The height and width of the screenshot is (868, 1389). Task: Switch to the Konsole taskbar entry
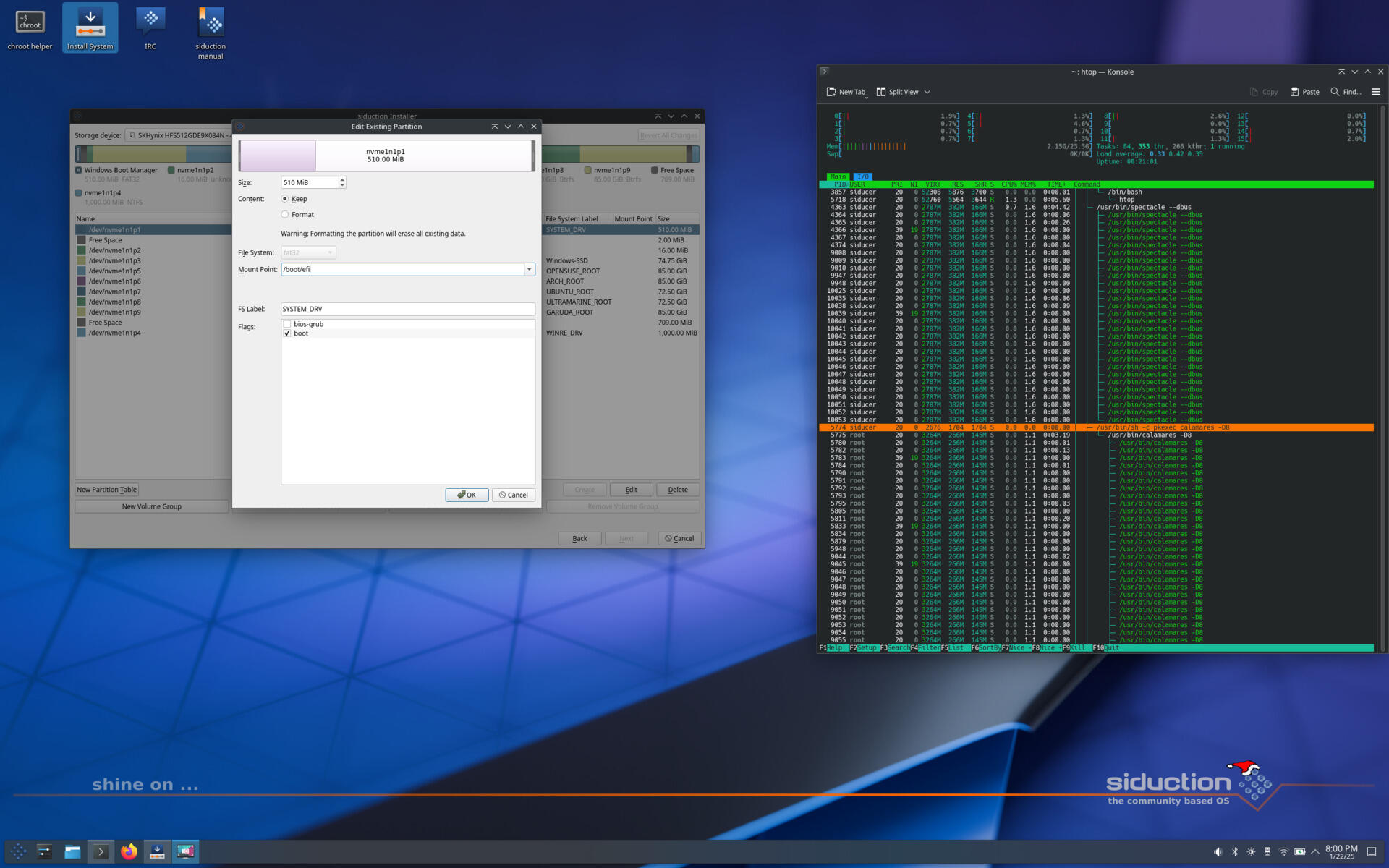[x=101, y=851]
